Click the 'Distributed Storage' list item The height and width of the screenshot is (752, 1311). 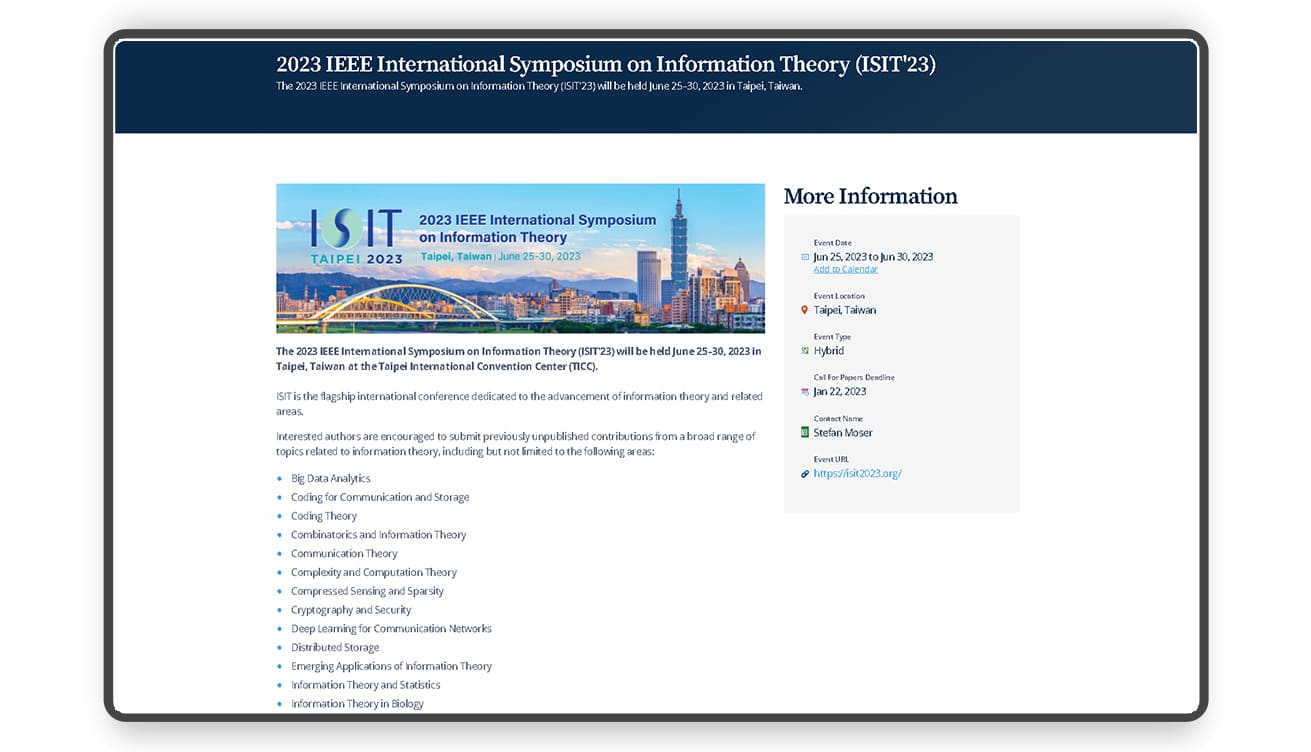coord(335,648)
